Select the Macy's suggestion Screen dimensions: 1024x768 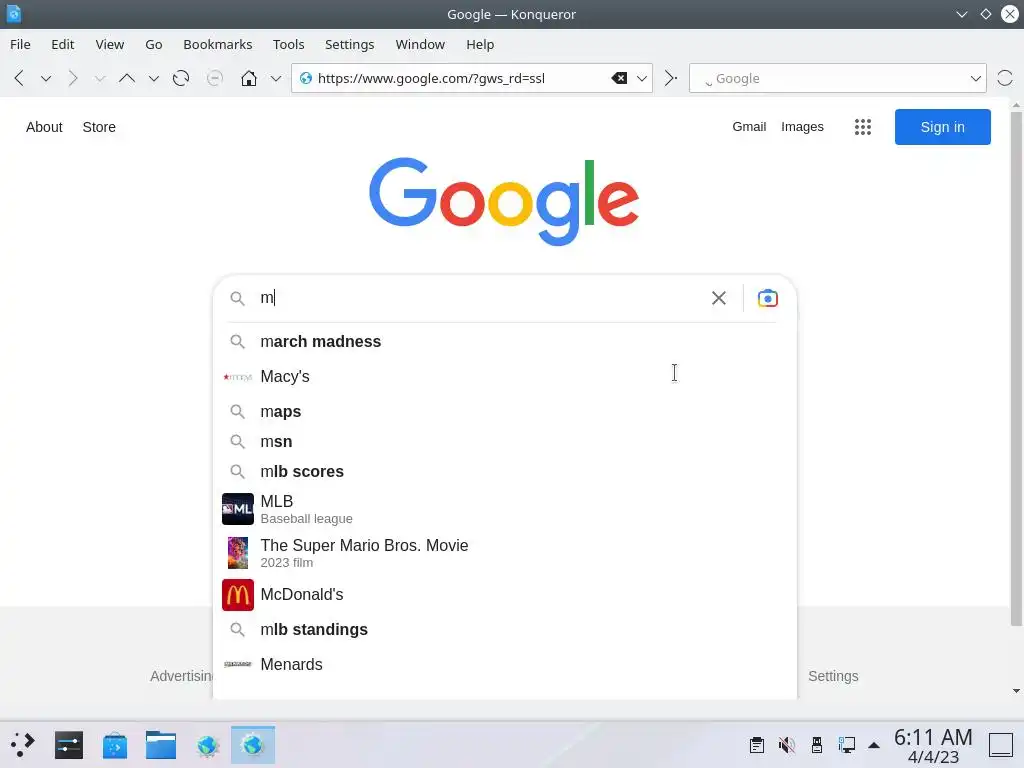point(504,377)
